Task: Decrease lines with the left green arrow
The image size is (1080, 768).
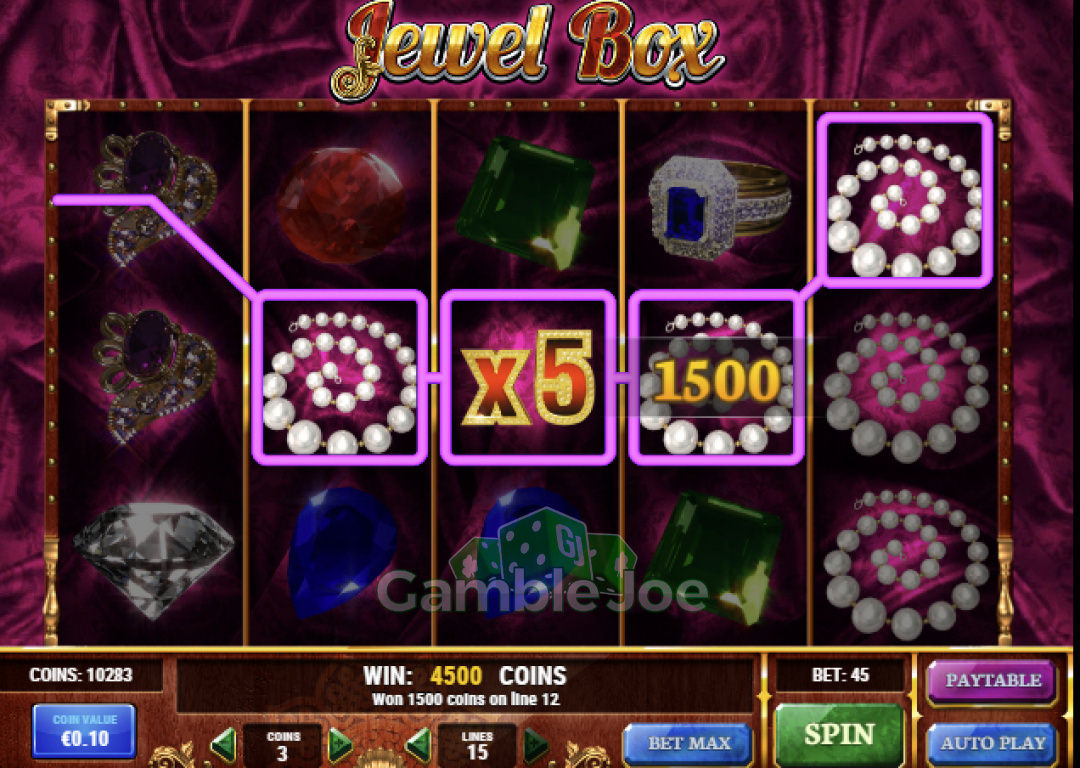Action: [x=418, y=744]
